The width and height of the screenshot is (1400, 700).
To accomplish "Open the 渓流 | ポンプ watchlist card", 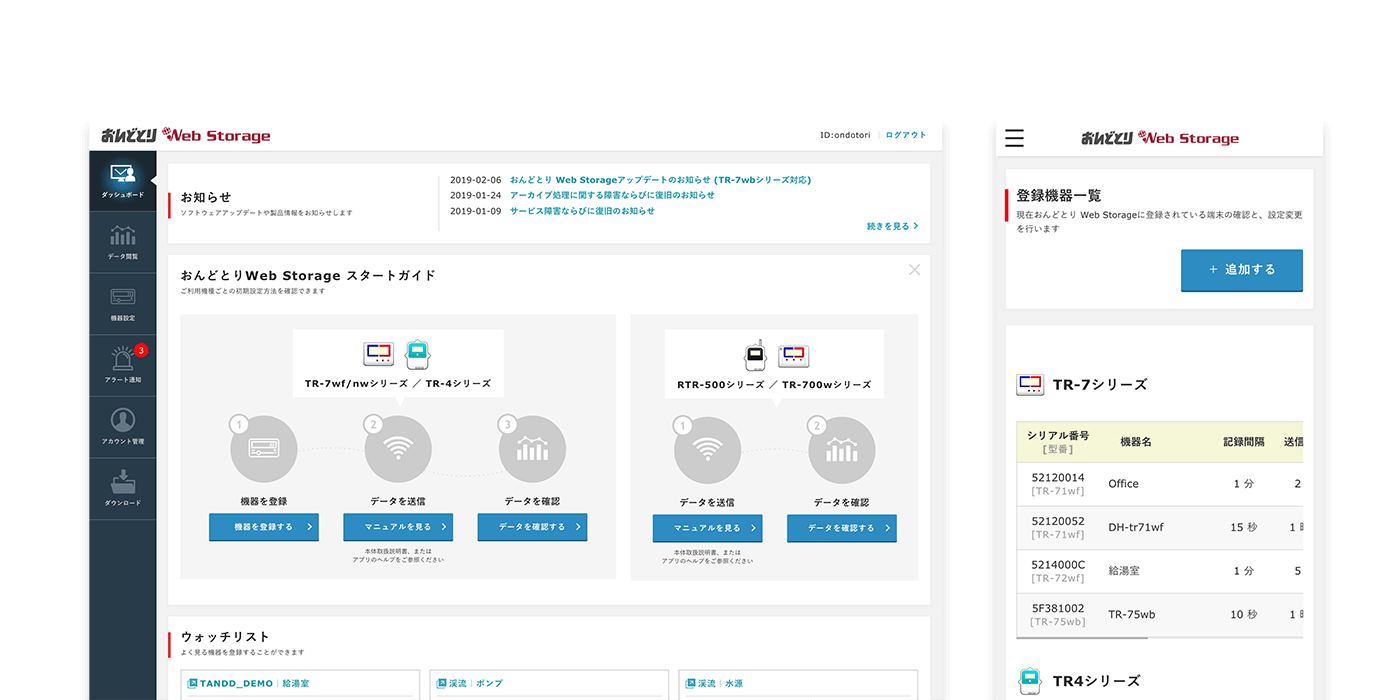I will tap(549, 684).
